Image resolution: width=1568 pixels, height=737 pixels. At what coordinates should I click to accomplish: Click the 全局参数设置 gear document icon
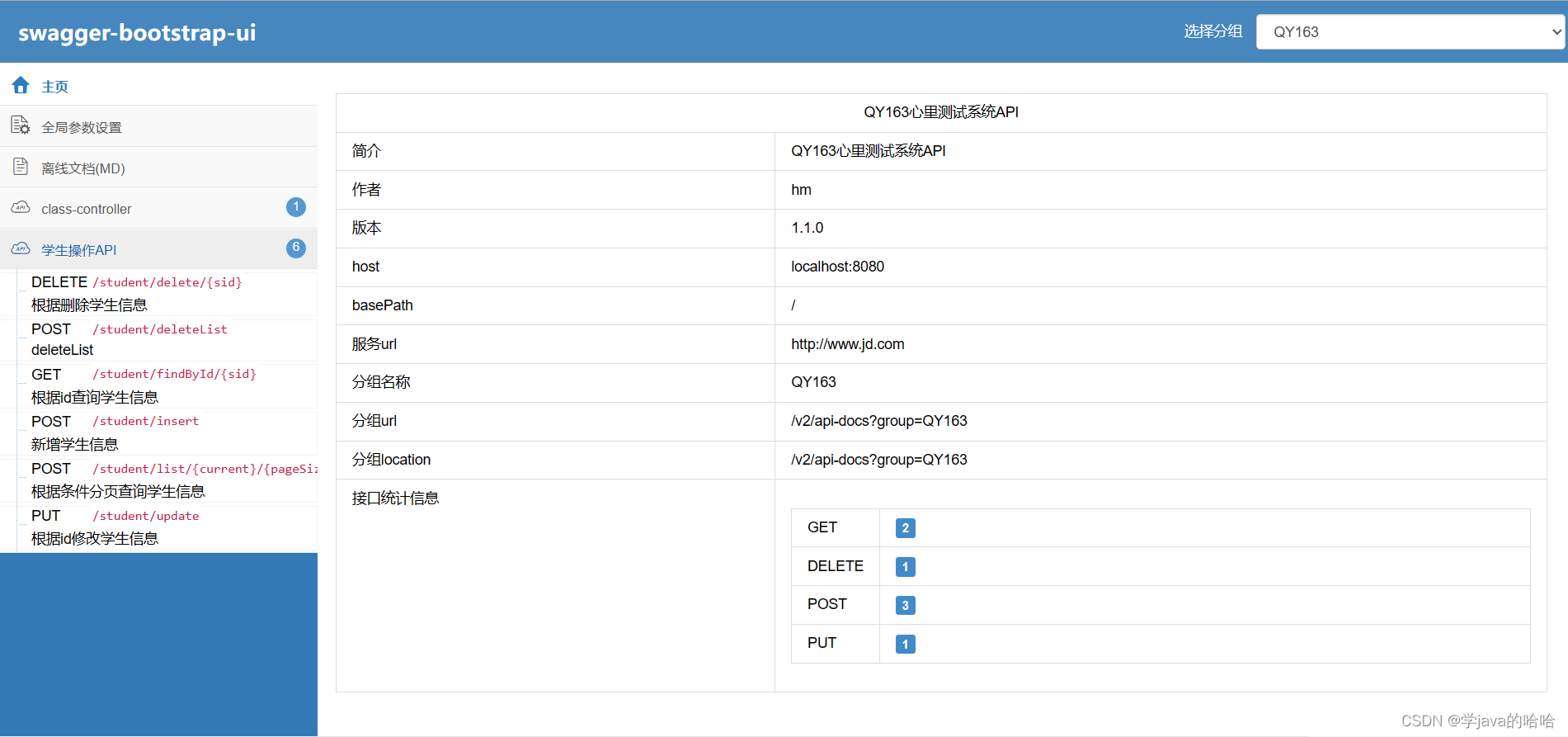[21, 125]
